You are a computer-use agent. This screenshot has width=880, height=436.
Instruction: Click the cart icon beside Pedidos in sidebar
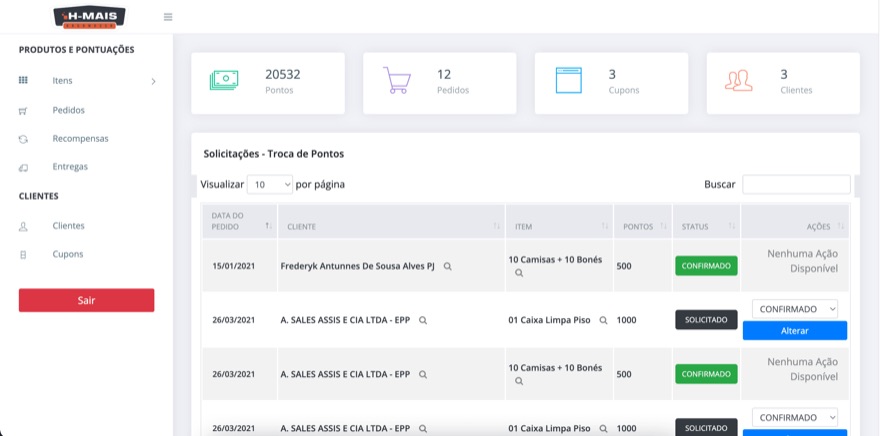pos(23,111)
